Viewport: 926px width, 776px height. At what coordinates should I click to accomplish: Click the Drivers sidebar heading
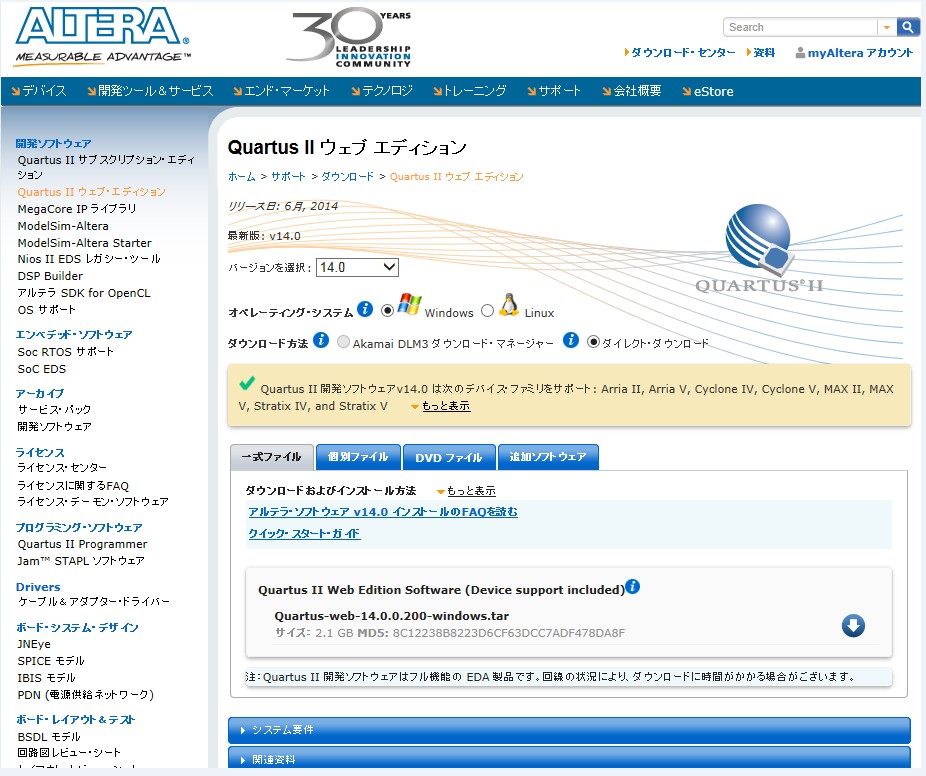(38, 587)
